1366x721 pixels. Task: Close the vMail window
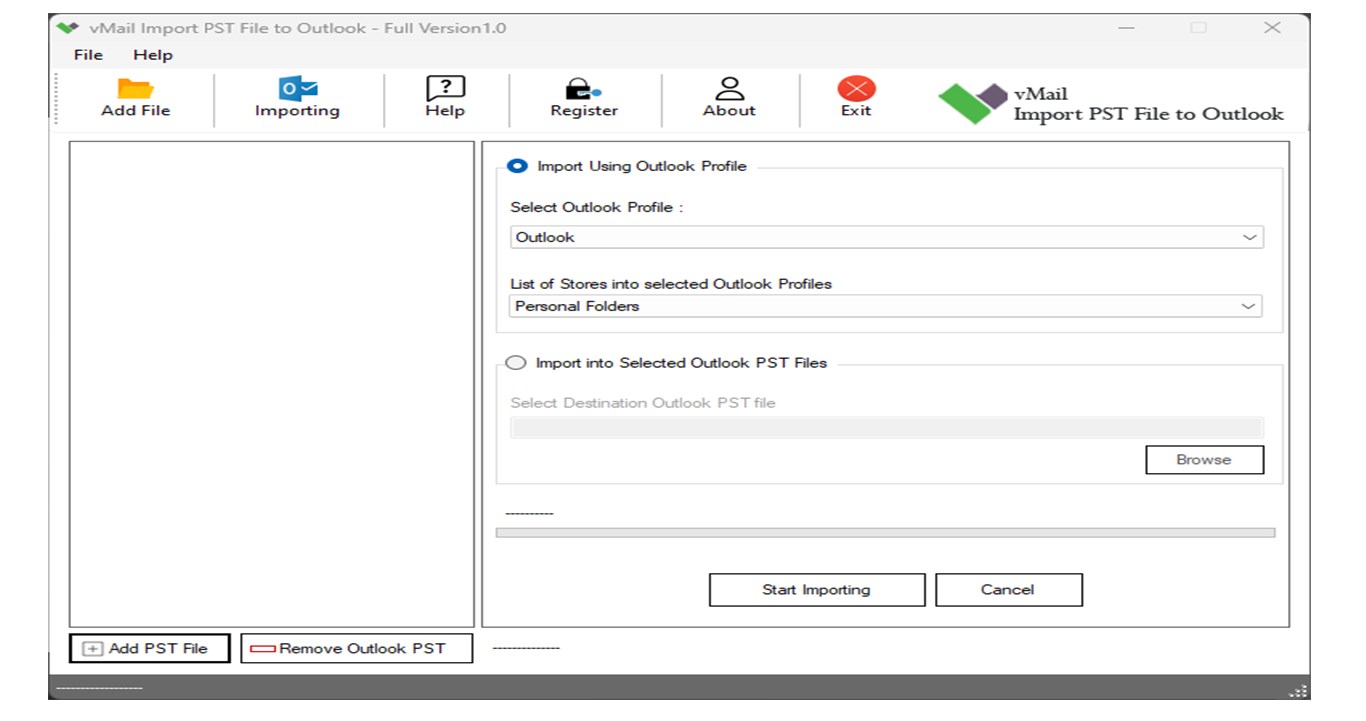[1272, 28]
